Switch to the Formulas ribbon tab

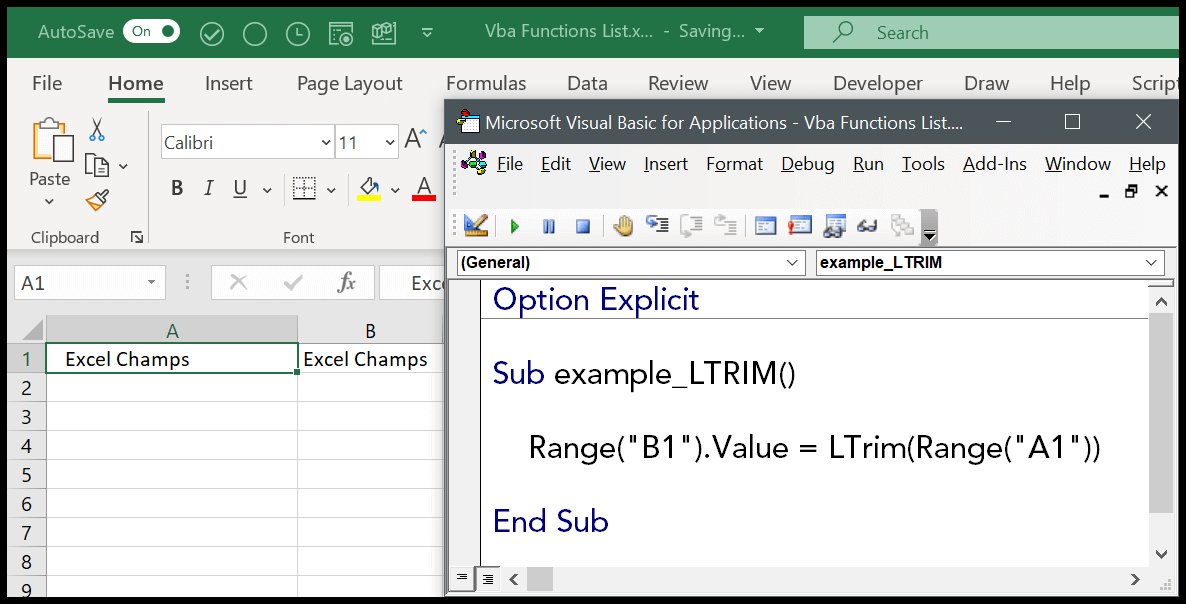(x=486, y=83)
